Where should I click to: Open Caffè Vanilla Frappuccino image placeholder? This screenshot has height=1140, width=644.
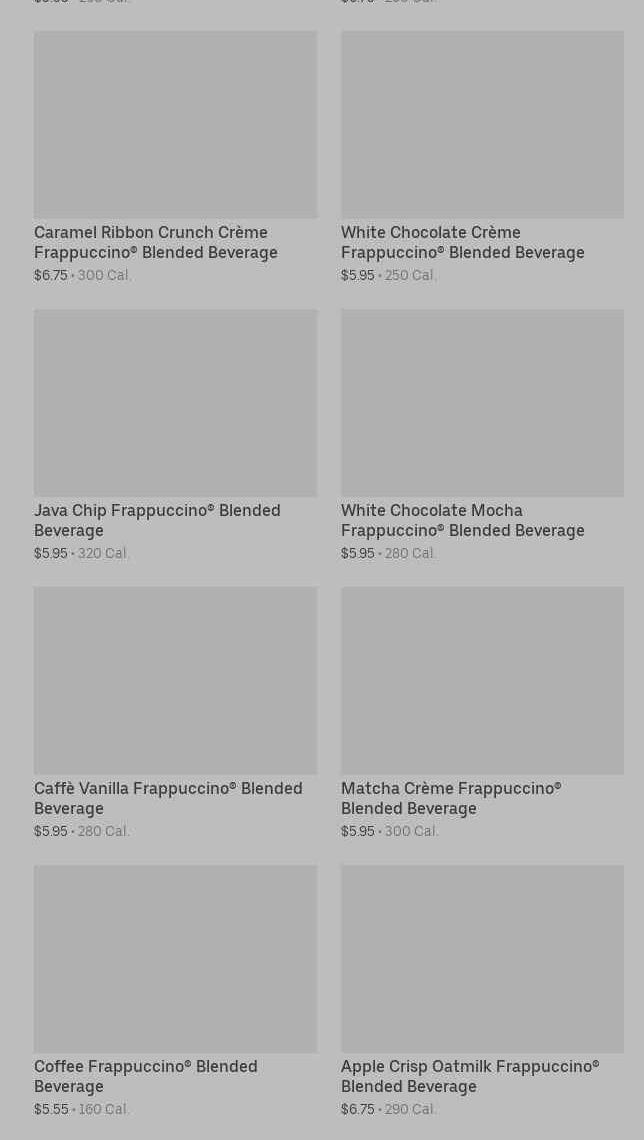[175, 680]
